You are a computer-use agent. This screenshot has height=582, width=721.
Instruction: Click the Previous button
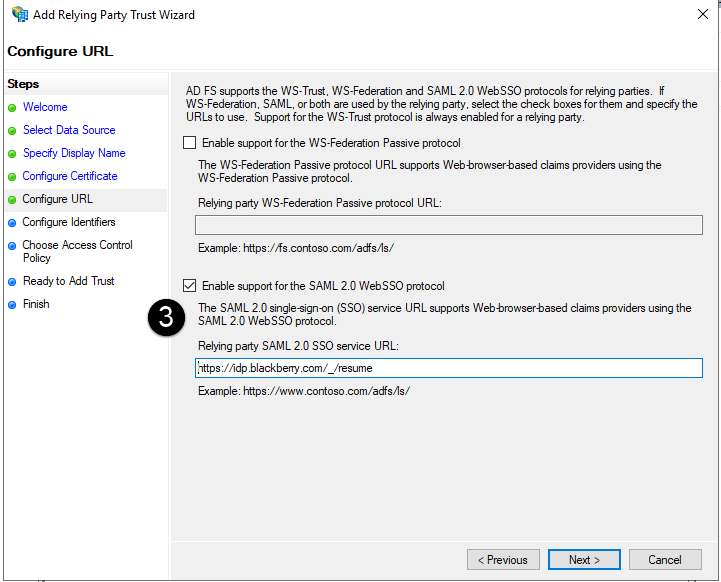pyautogui.click(x=503, y=560)
